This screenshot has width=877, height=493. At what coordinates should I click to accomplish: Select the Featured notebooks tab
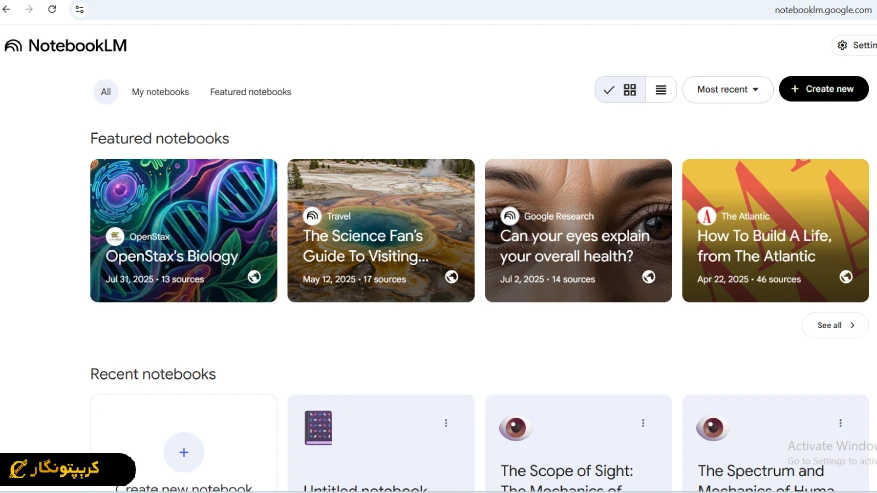pyautogui.click(x=250, y=92)
